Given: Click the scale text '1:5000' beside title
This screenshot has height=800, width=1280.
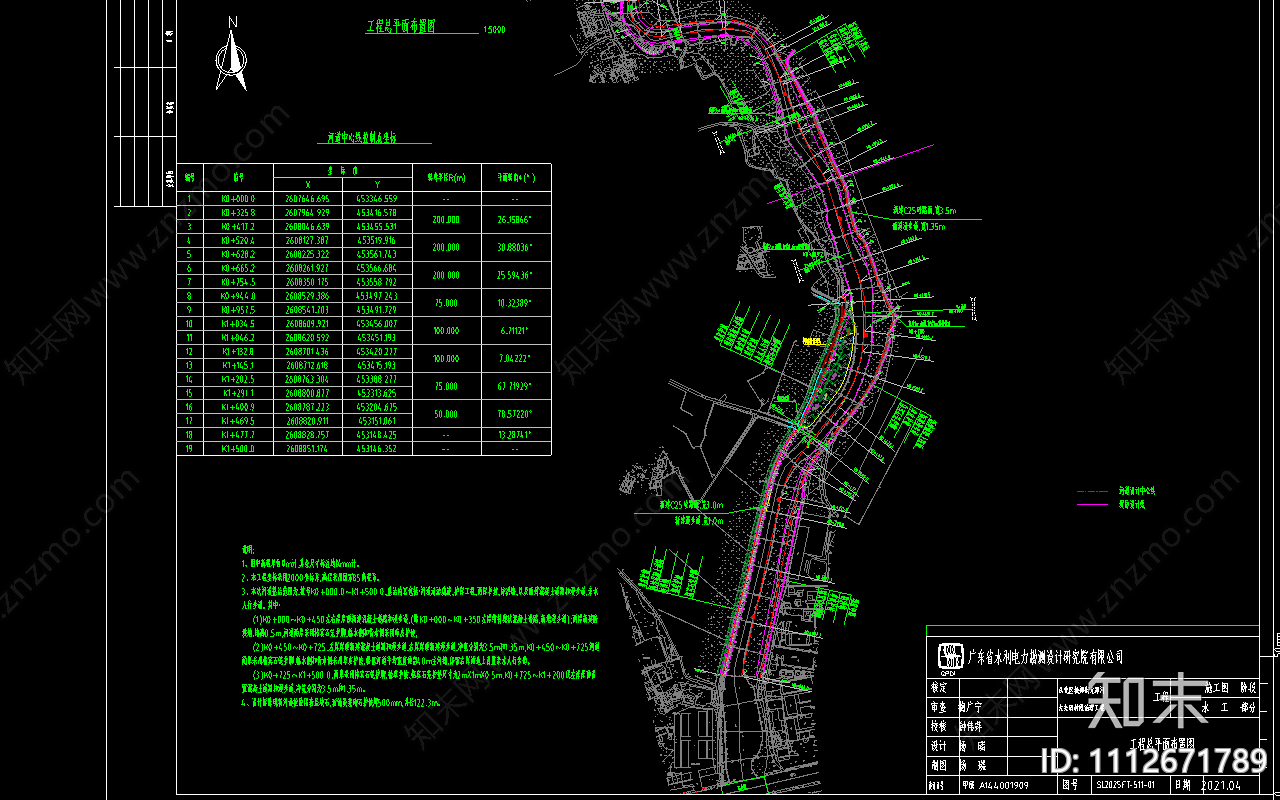Looking at the screenshot, I should pyautogui.click(x=494, y=30).
